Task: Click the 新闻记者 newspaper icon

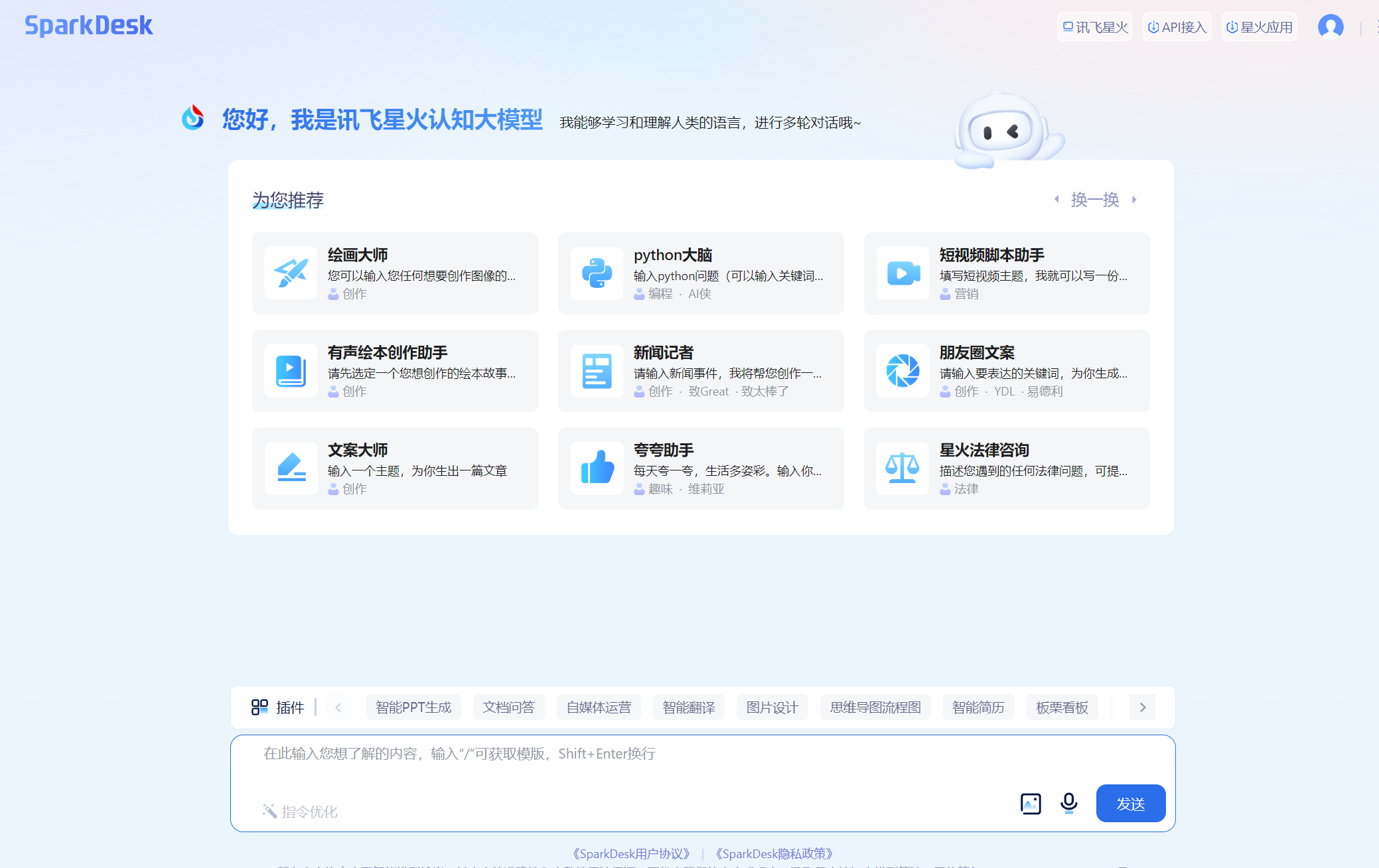Action: point(597,370)
